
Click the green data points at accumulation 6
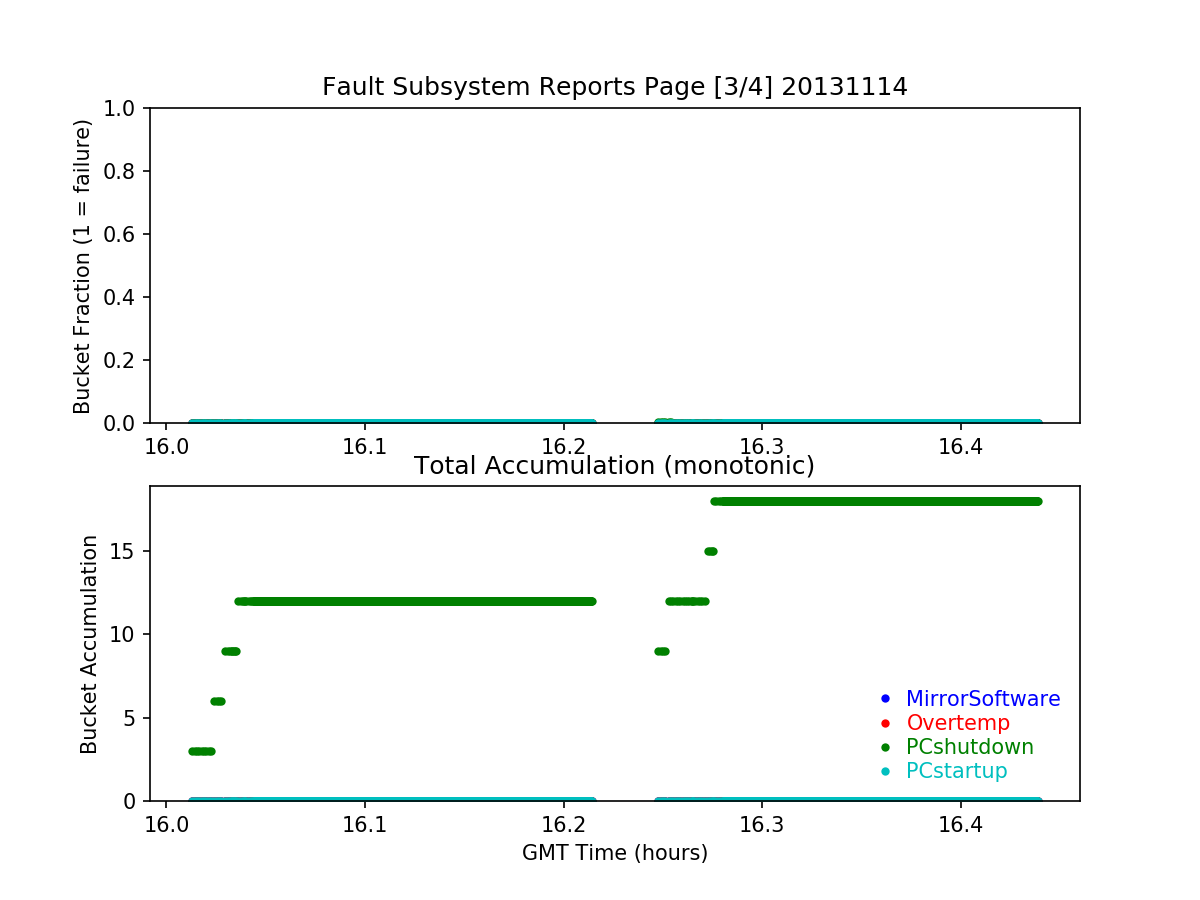[218, 701]
